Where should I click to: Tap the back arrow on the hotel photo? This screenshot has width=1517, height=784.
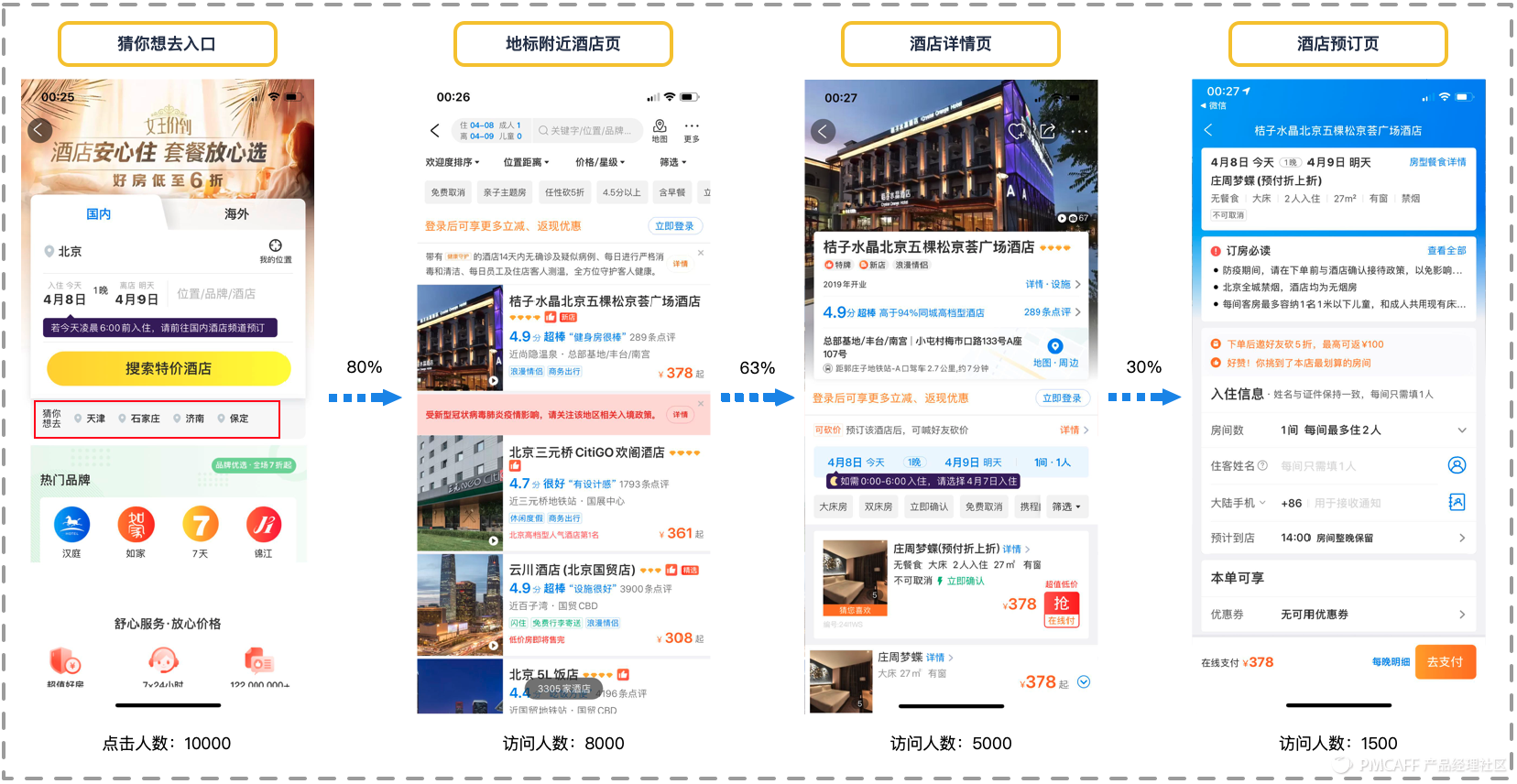click(x=823, y=131)
